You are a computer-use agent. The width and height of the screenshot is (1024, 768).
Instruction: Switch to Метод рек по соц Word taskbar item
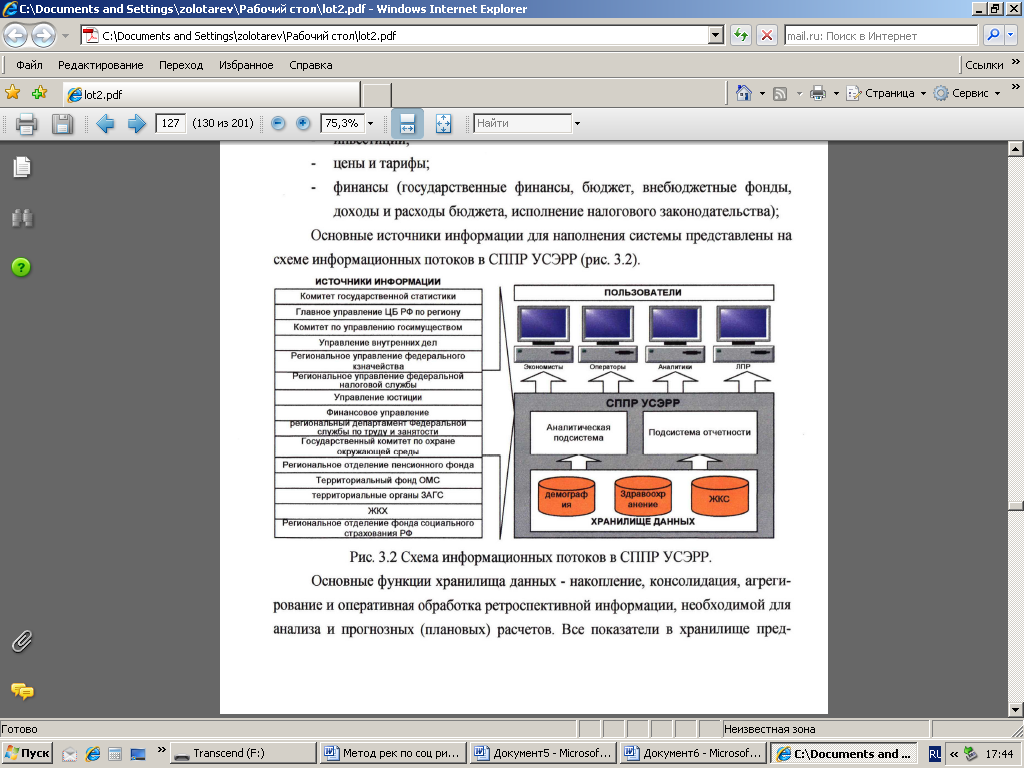pos(394,753)
